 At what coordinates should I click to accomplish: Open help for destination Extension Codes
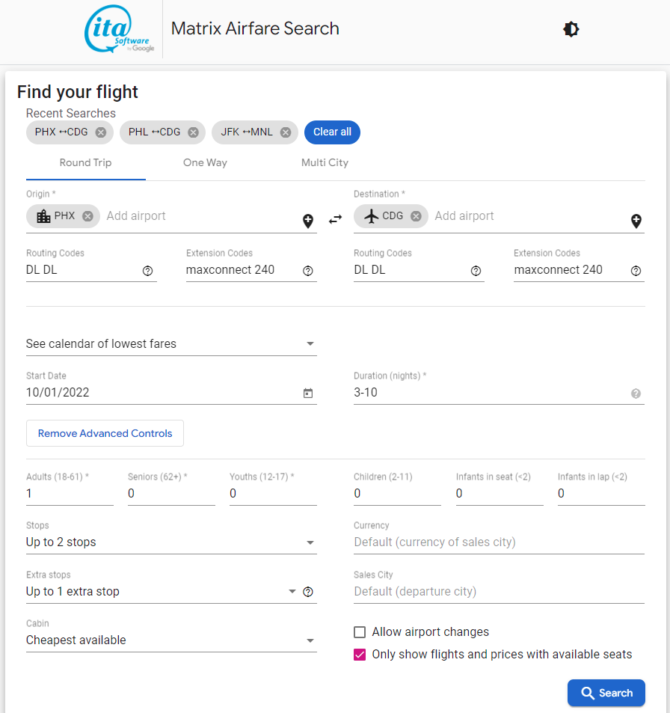(636, 271)
